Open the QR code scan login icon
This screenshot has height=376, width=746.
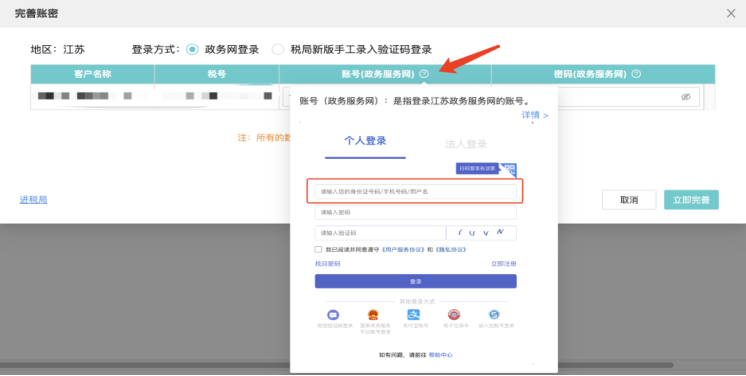(x=509, y=169)
